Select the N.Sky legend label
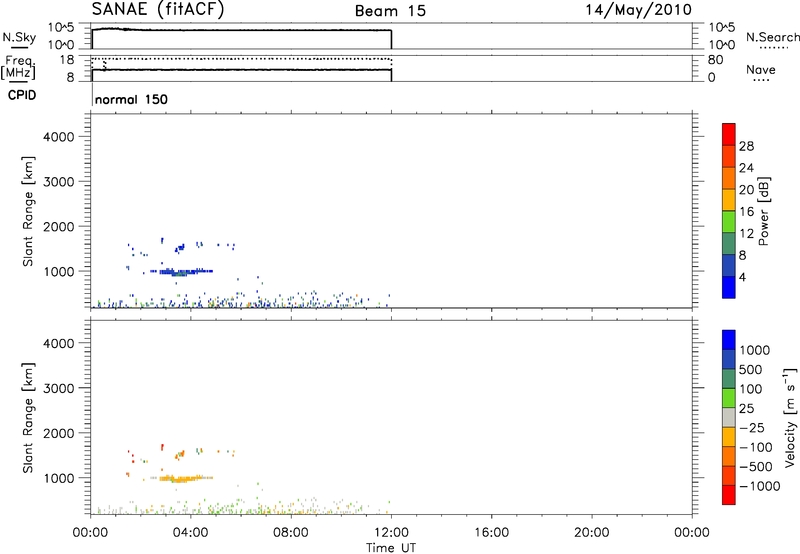 tap(19, 37)
